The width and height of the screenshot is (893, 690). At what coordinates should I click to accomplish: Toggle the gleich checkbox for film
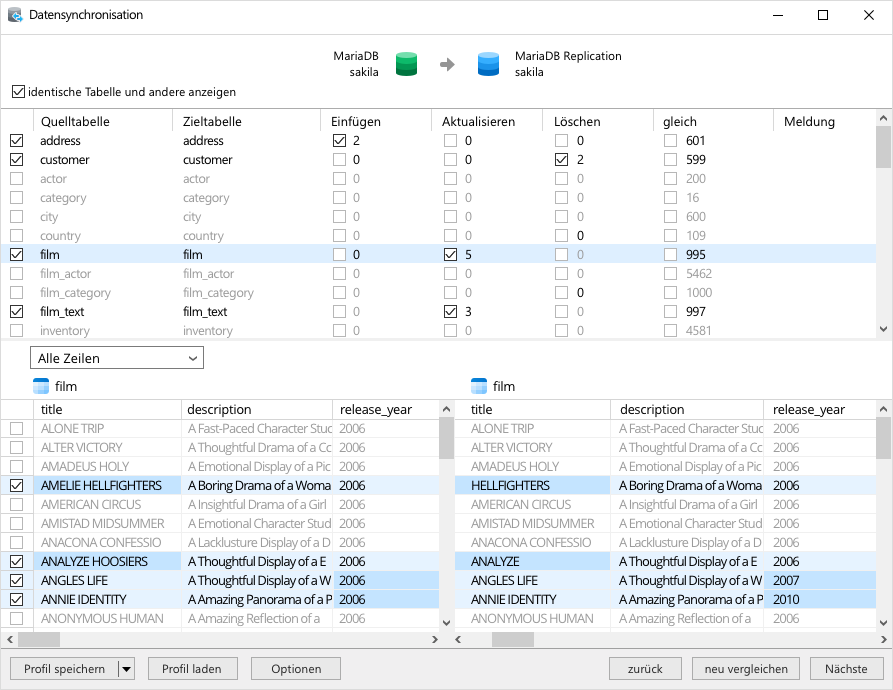pyautogui.click(x=670, y=254)
